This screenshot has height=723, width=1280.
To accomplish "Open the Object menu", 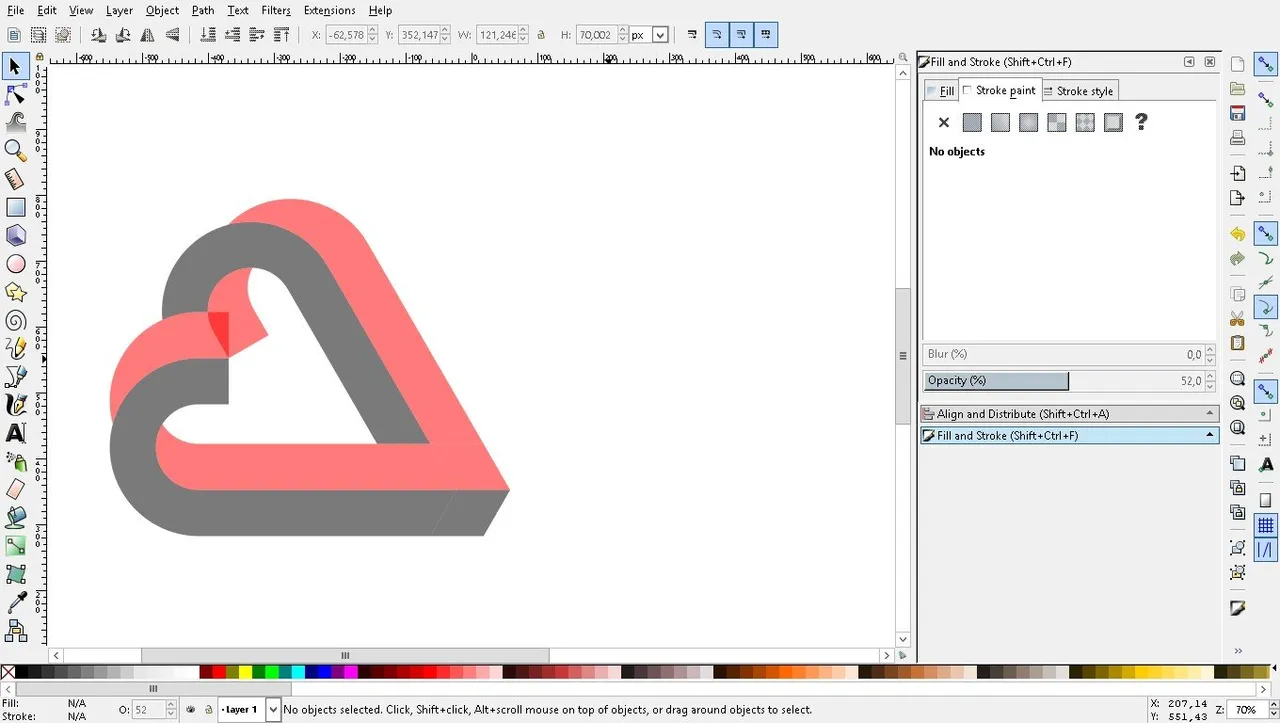I will click(162, 10).
